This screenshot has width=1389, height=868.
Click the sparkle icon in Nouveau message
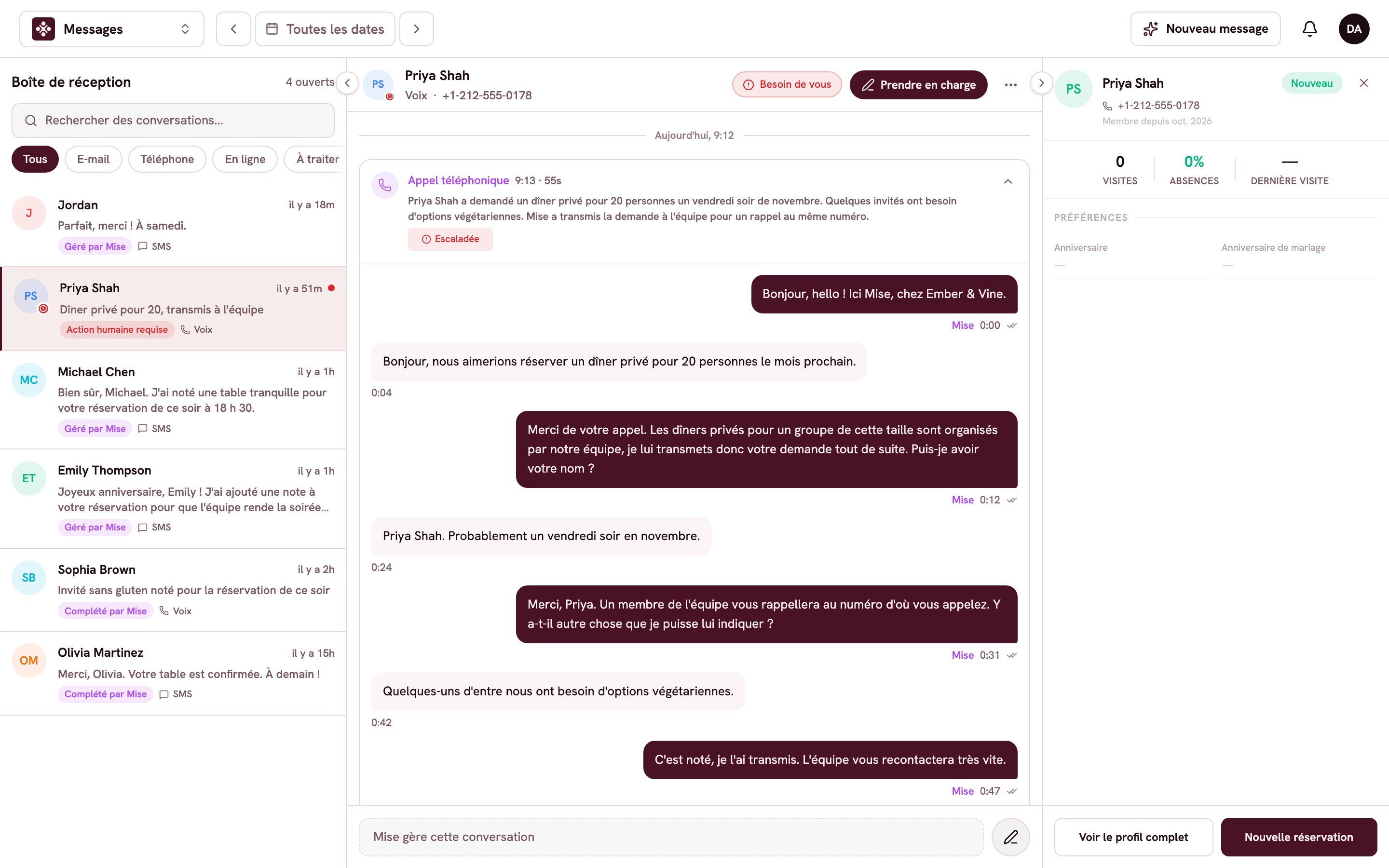click(1150, 29)
